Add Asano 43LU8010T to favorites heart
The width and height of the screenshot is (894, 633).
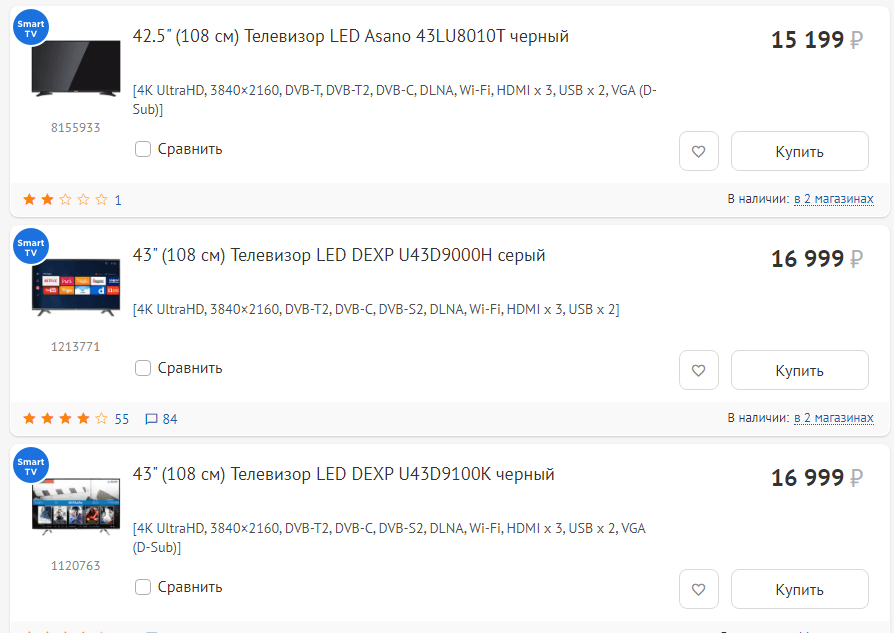pyautogui.click(x=699, y=152)
